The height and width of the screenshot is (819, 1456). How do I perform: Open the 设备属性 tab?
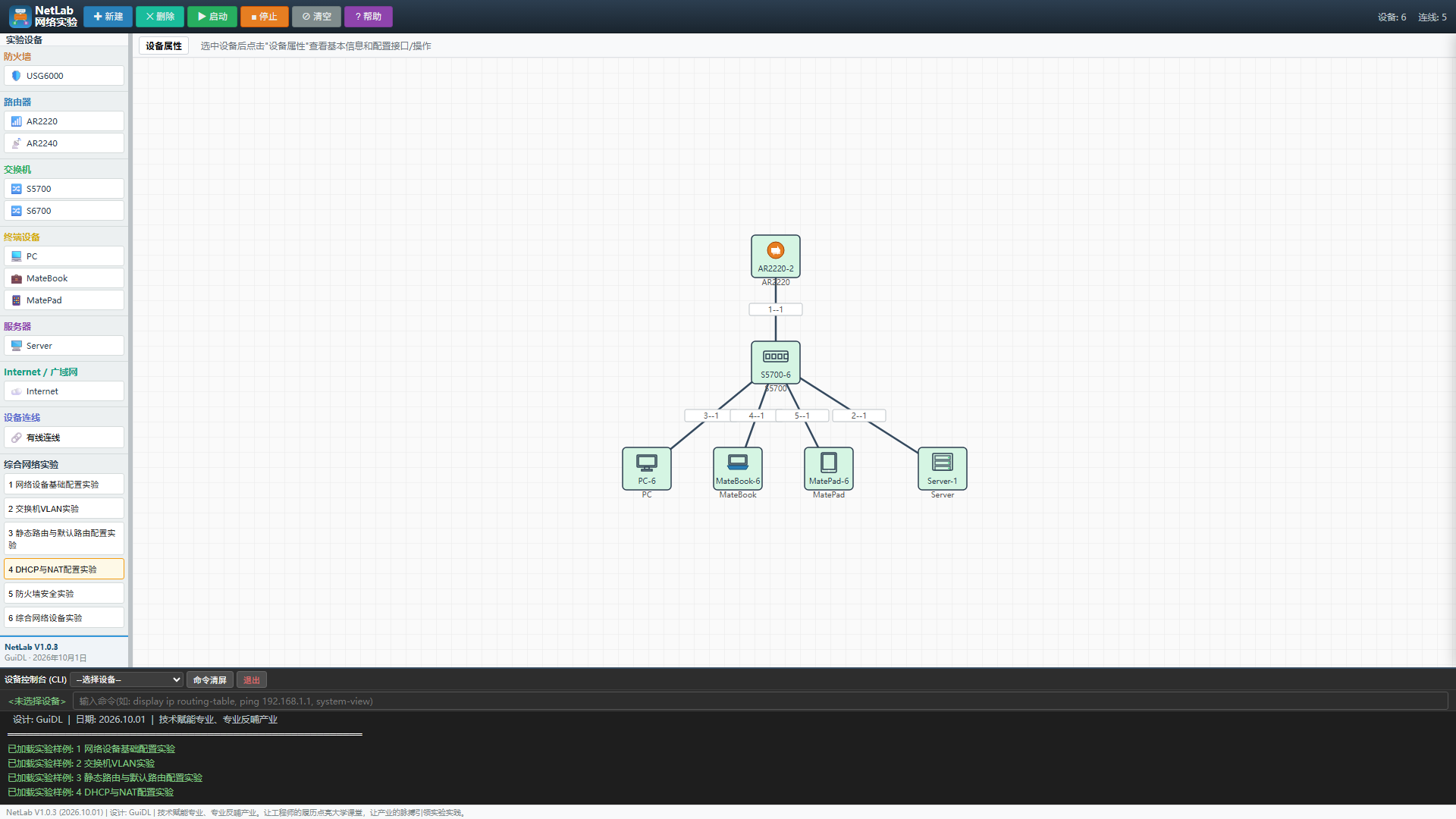[164, 46]
